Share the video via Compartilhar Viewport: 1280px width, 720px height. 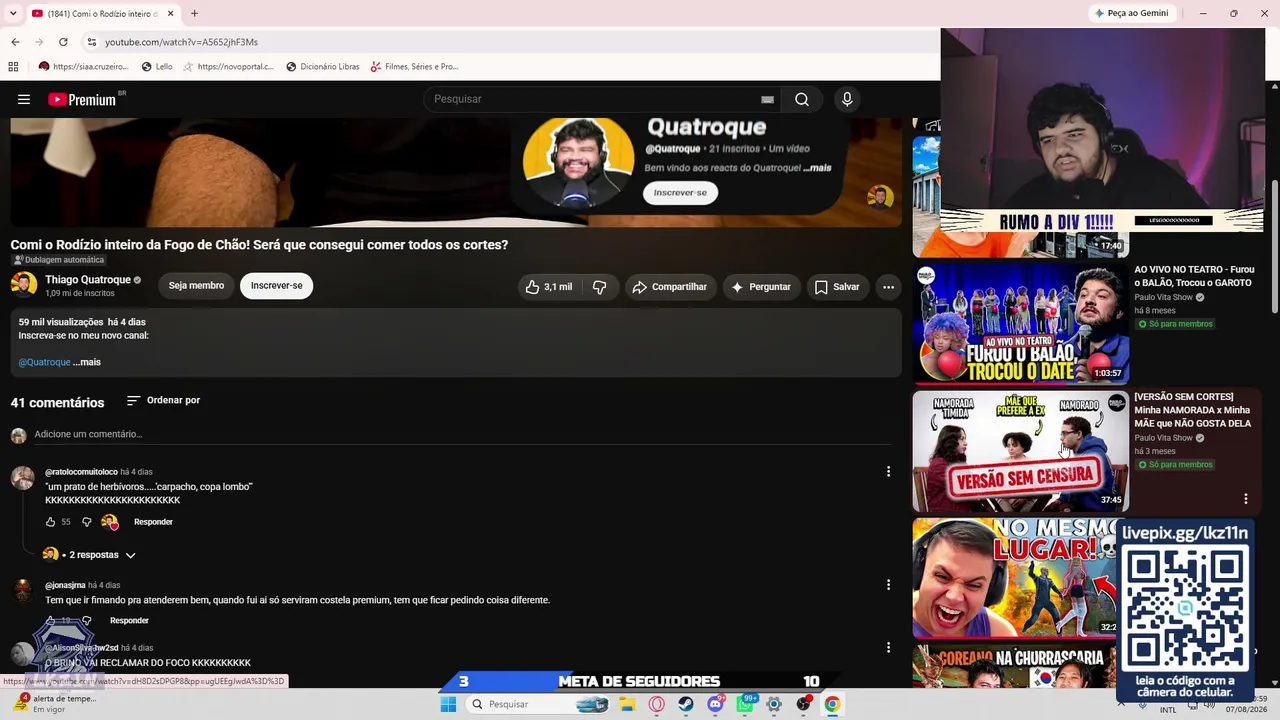(670, 287)
